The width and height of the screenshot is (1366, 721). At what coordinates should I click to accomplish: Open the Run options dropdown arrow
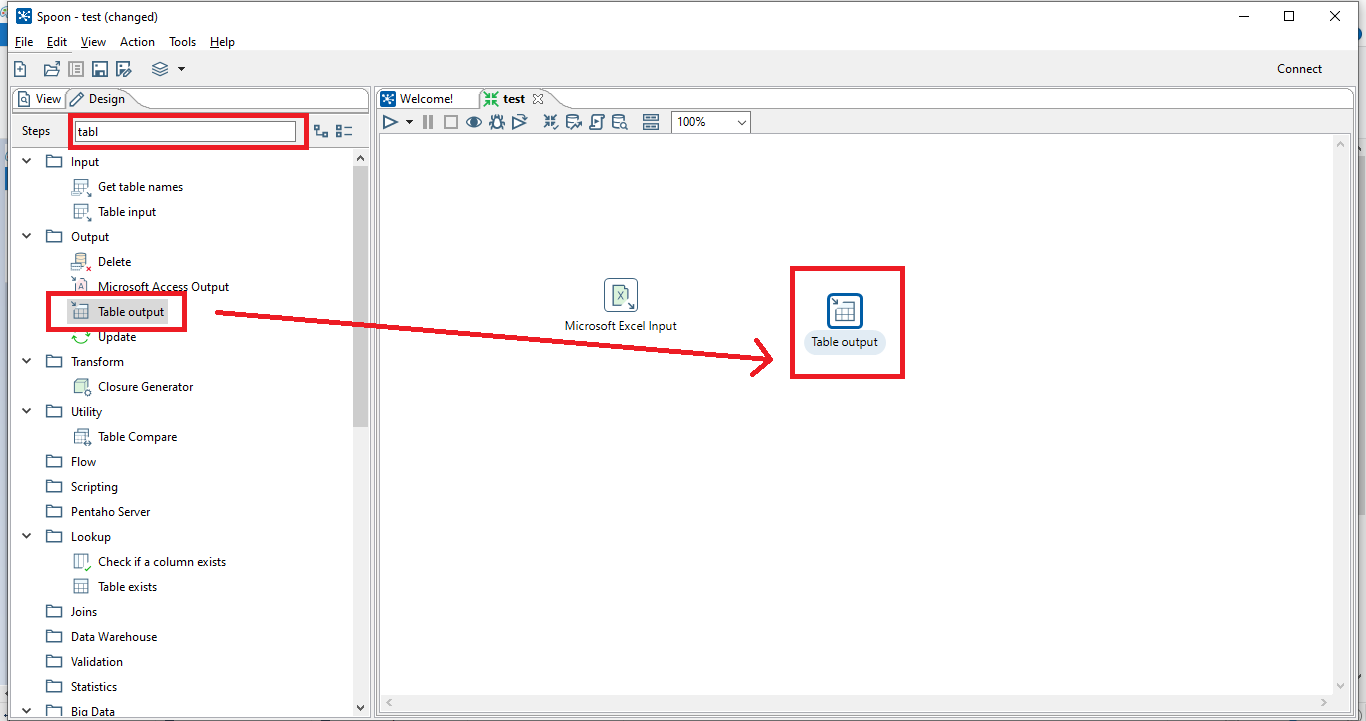click(409, 122)
